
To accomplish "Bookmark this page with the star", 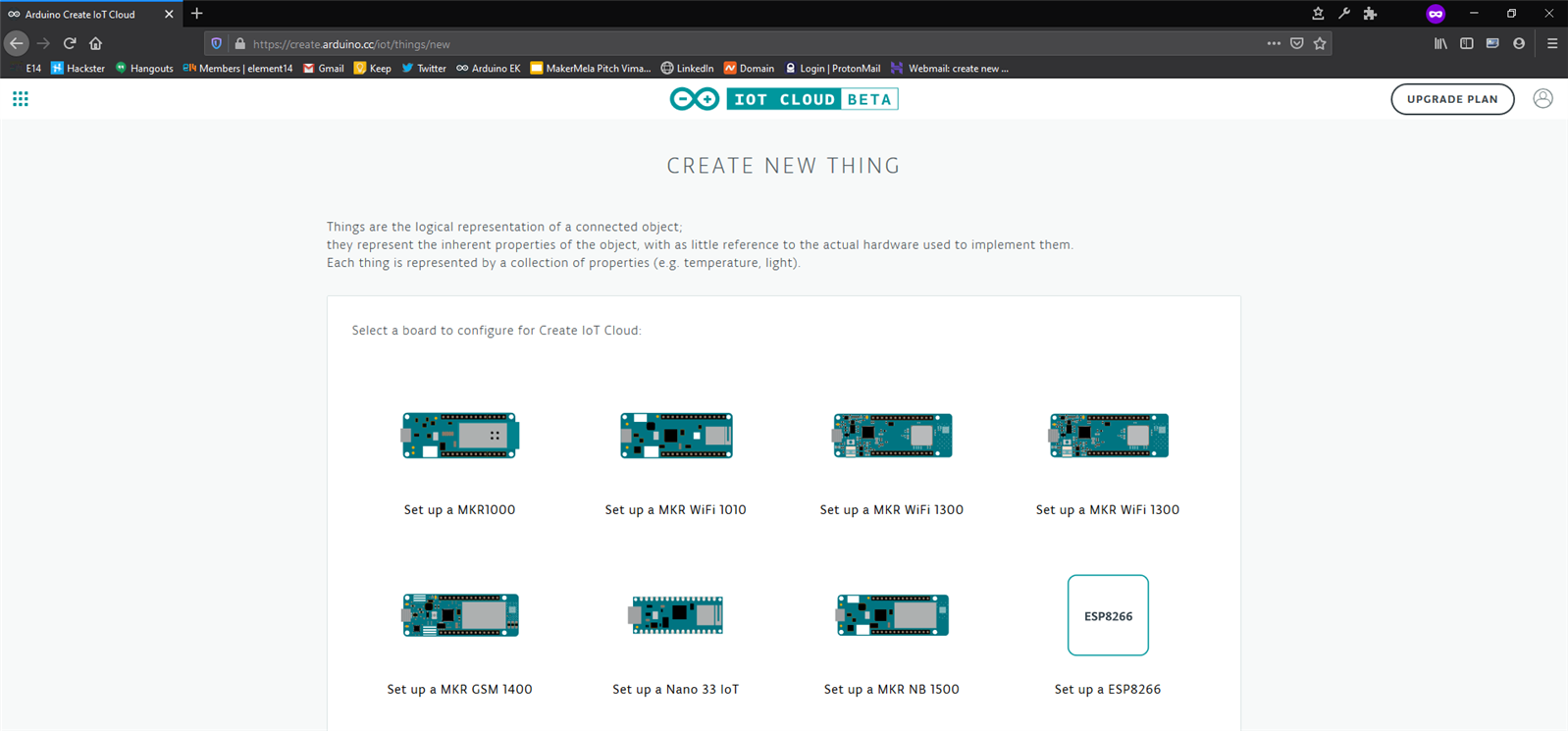I will [1320, 43].
